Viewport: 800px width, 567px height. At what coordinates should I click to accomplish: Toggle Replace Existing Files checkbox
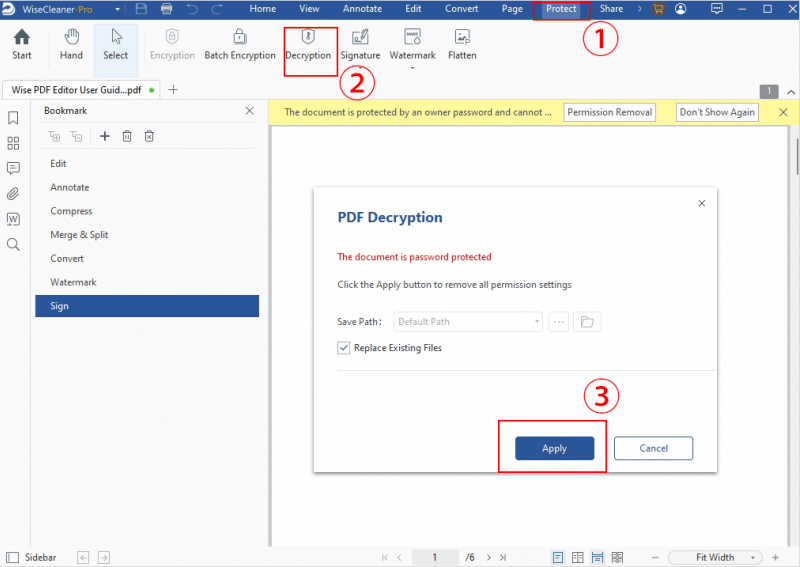point(343,348)
